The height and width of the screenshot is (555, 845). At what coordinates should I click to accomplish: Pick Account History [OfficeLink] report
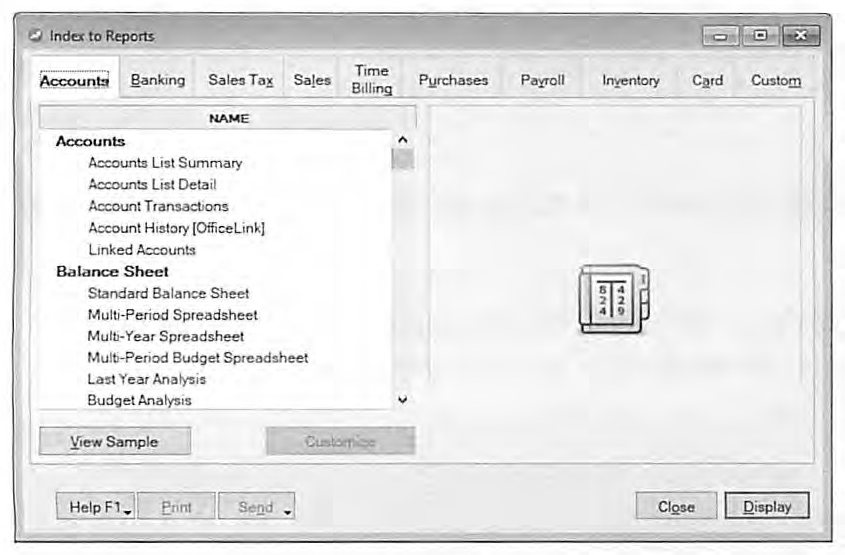177,228
